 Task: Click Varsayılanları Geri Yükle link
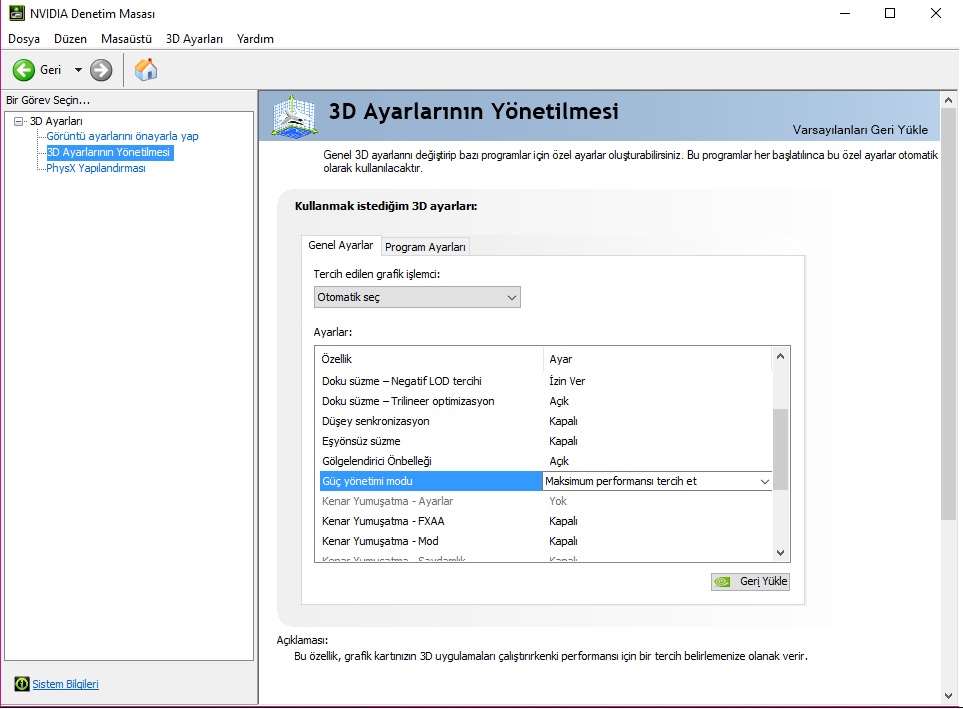(860, 130)
